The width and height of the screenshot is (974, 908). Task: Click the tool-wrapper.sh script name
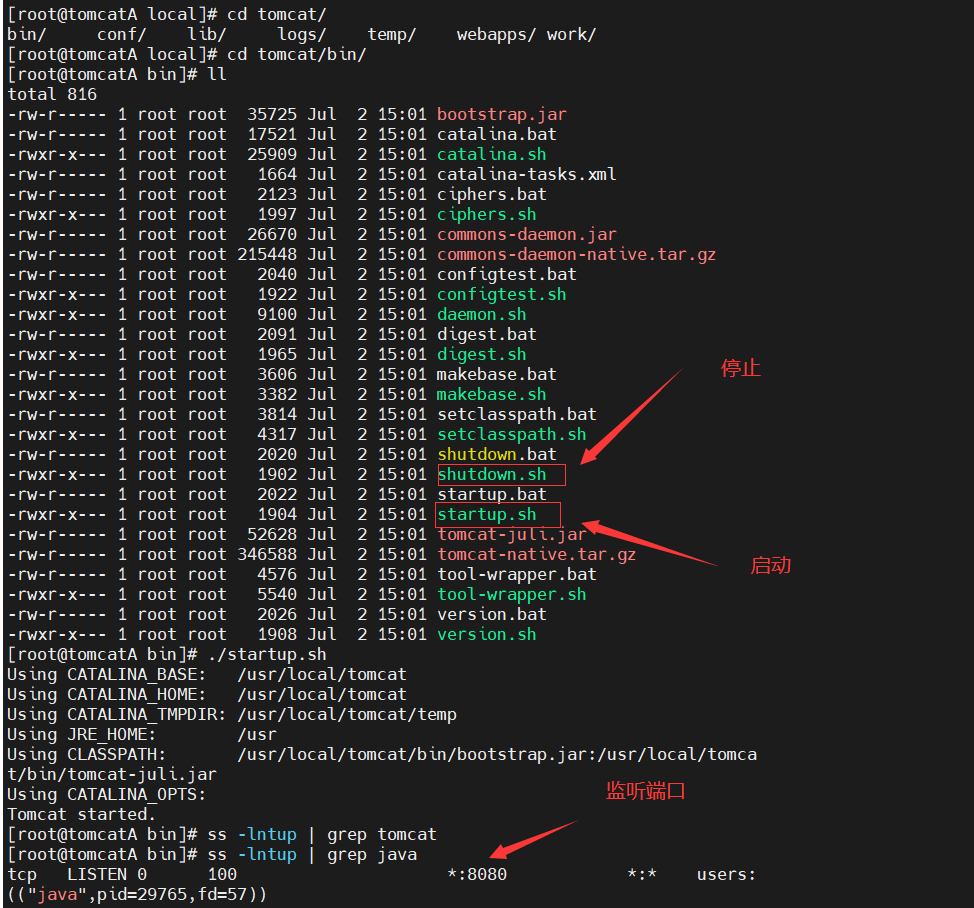pyautogui.click(x=512, y=594)
